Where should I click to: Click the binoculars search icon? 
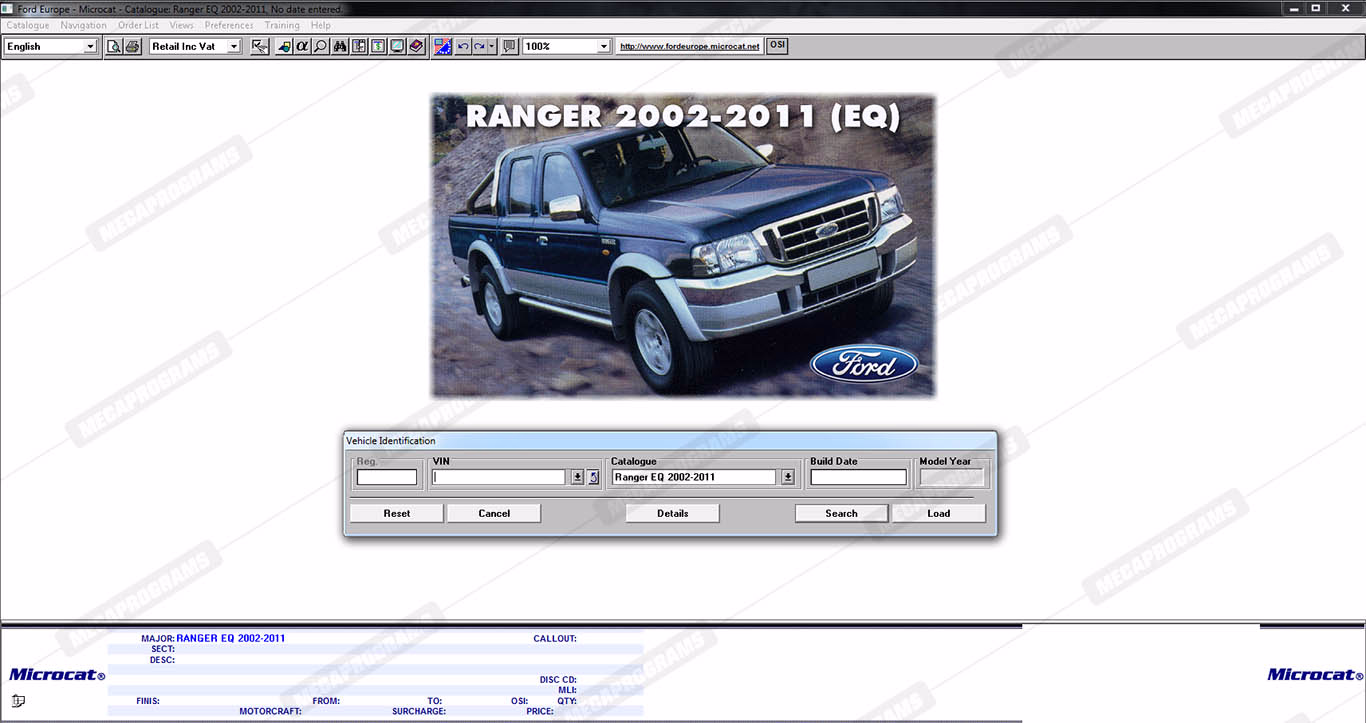(x=340, y=46)
